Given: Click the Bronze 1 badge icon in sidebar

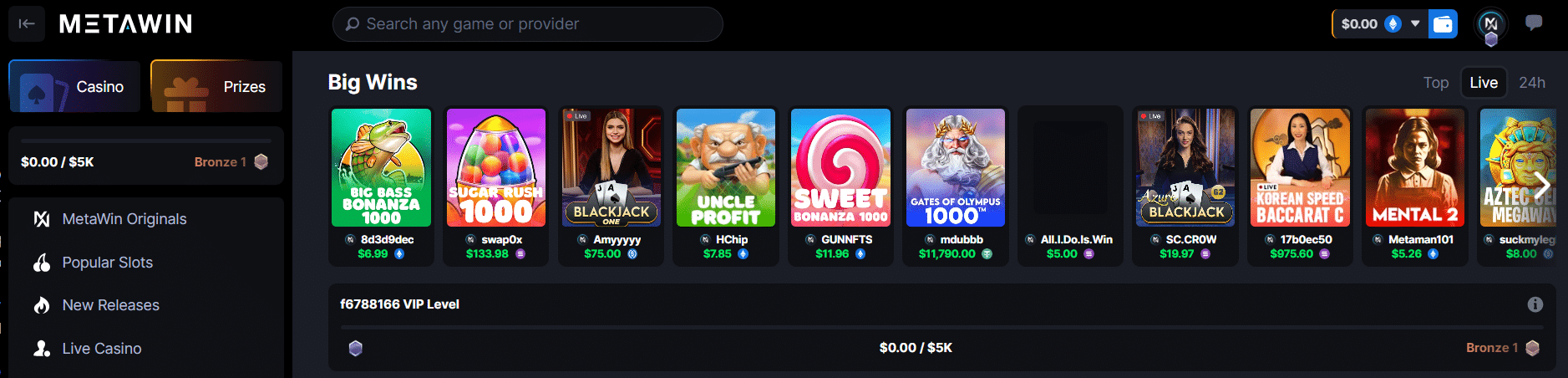Looking at the screenshot, I should tap(261, 161).
